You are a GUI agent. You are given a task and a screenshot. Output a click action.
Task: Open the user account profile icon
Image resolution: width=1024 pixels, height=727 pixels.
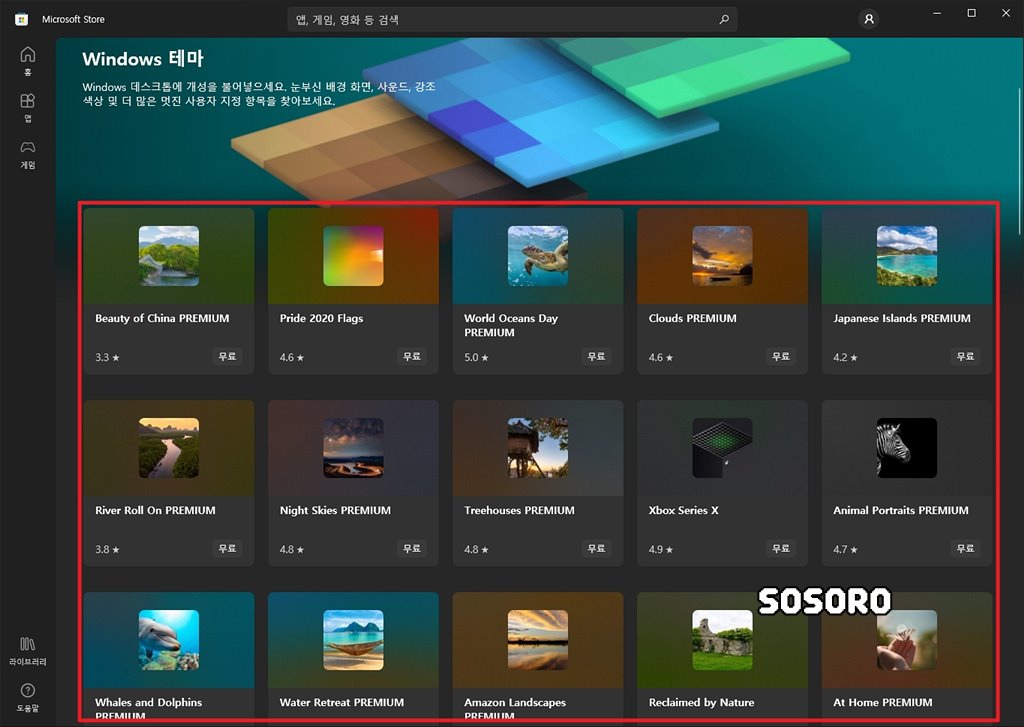869,20
